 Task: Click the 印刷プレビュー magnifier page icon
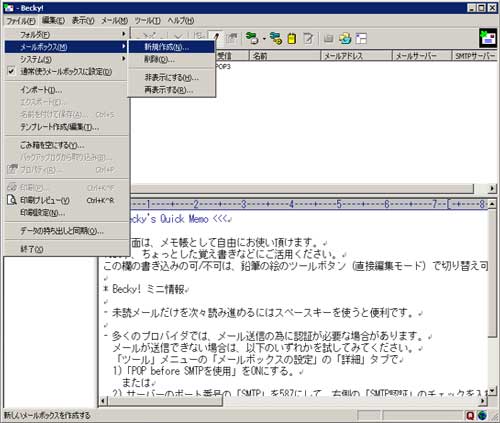(12, 200)
